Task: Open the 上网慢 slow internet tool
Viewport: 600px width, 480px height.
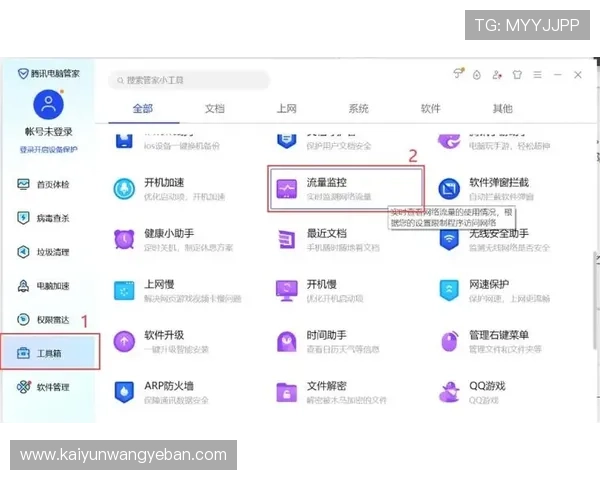Action: tap(177, 291)
